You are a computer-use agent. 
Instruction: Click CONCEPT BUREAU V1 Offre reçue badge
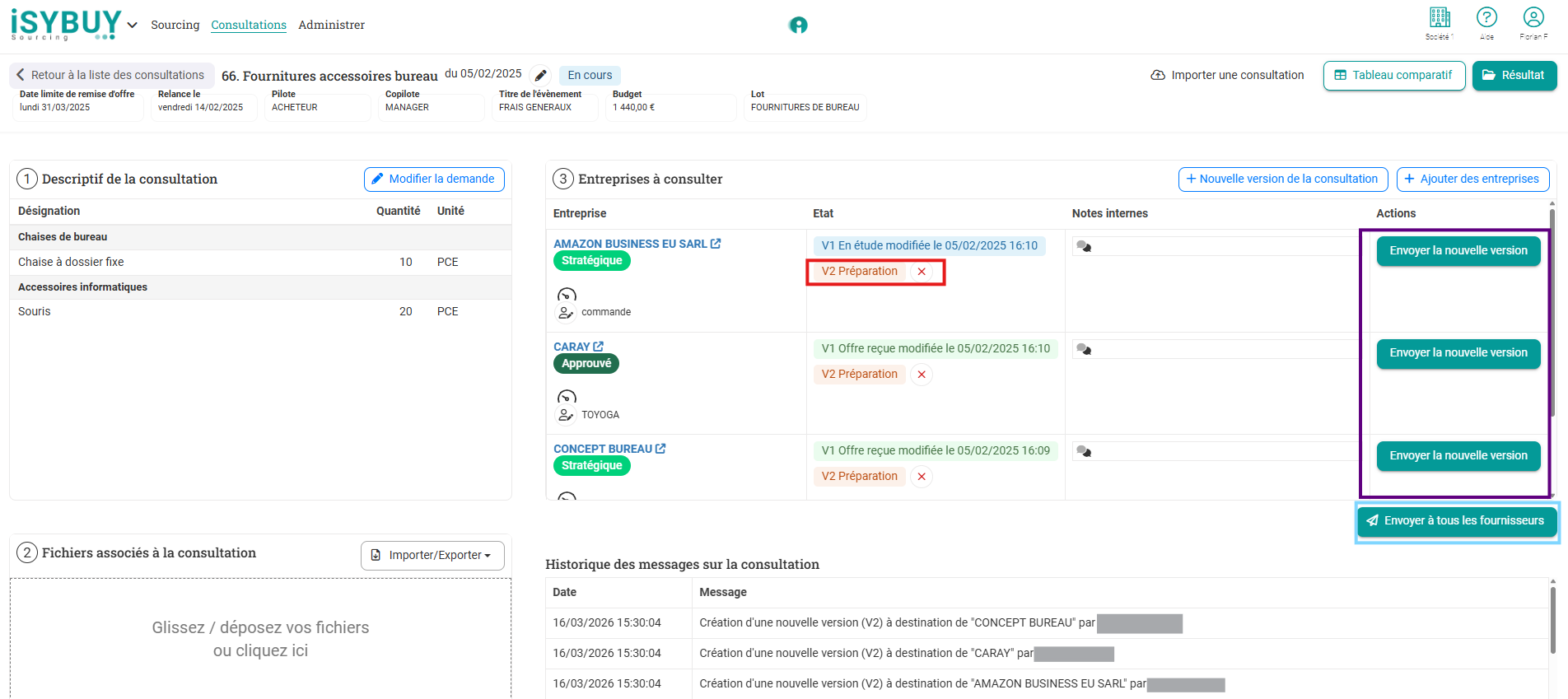click(936, 450)
